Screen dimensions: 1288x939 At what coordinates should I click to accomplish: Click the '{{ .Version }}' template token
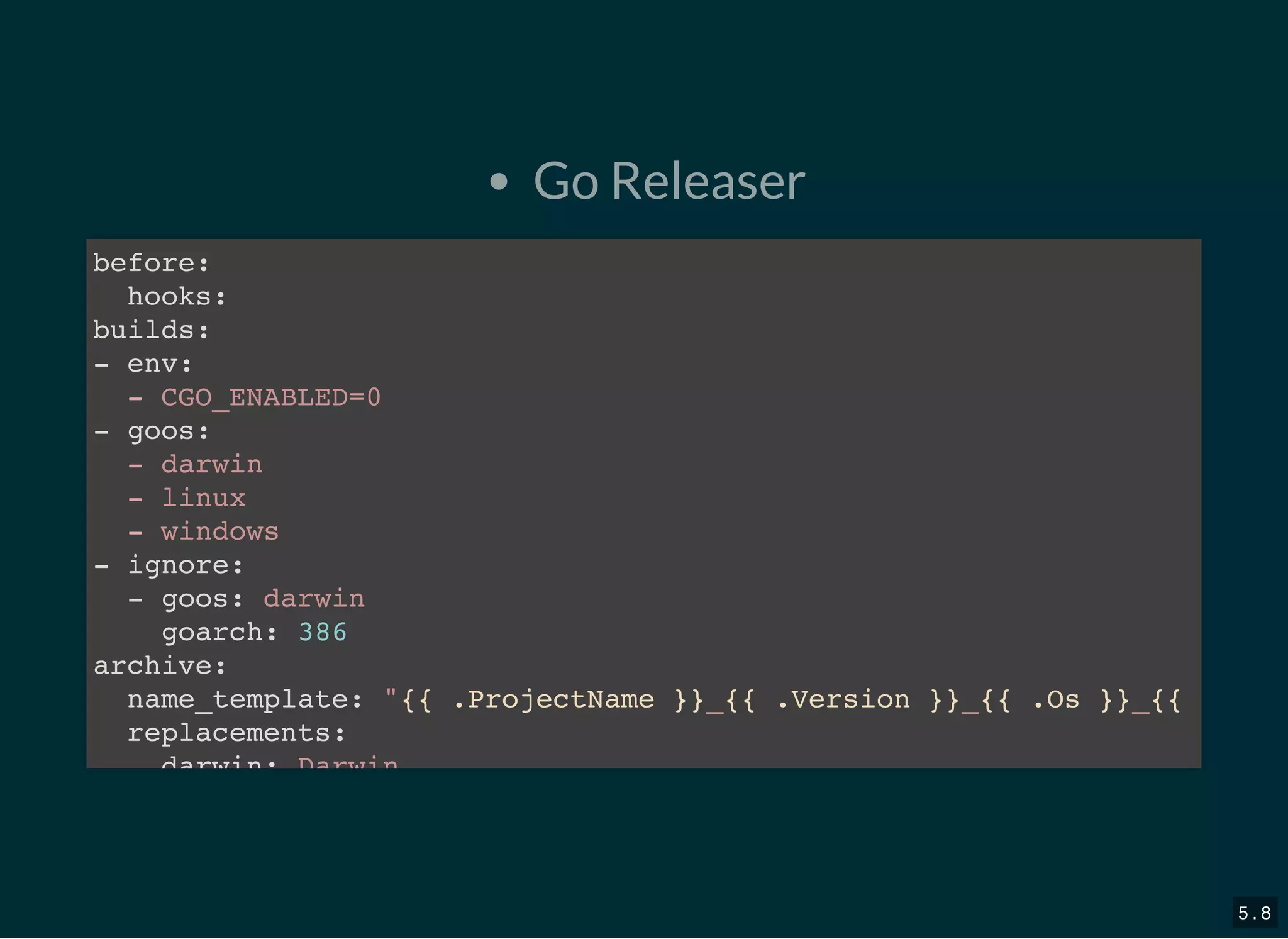pos(842,699)
